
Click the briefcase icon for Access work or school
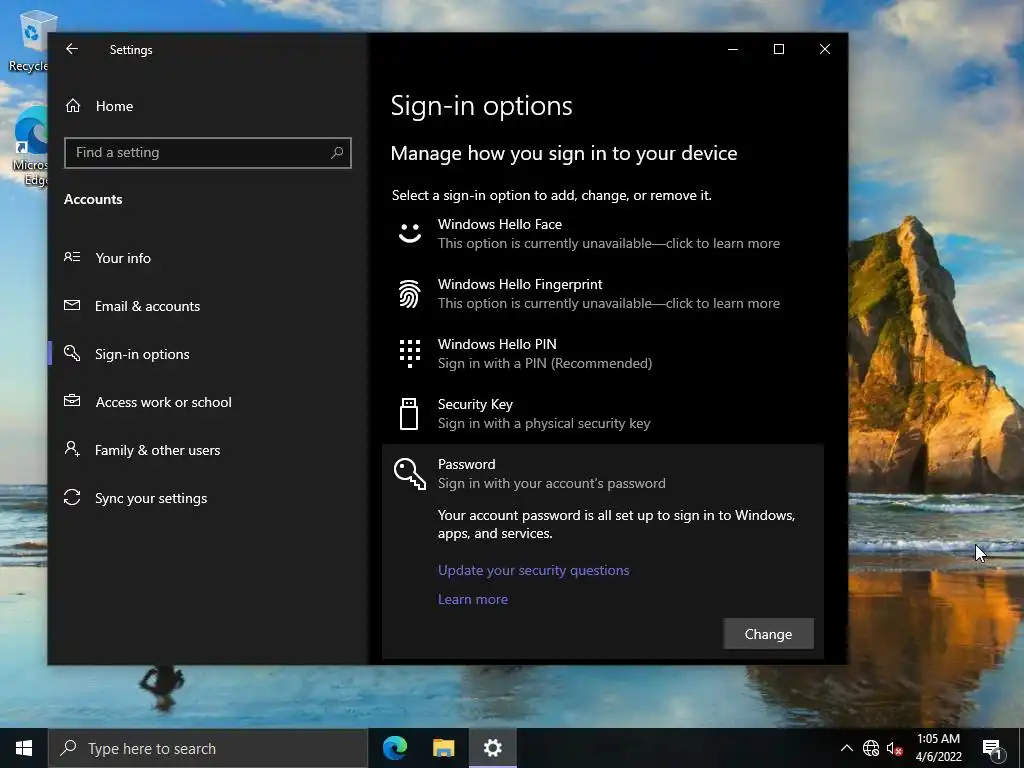click(x=72, y=401)
